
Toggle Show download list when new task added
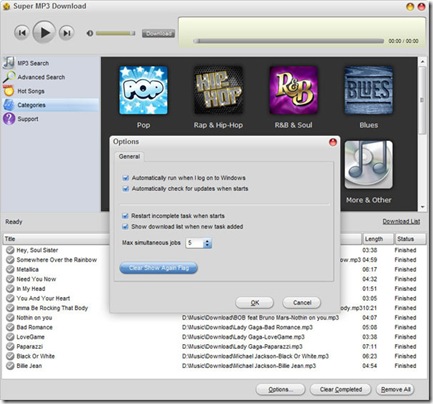(x=125, y=227)
